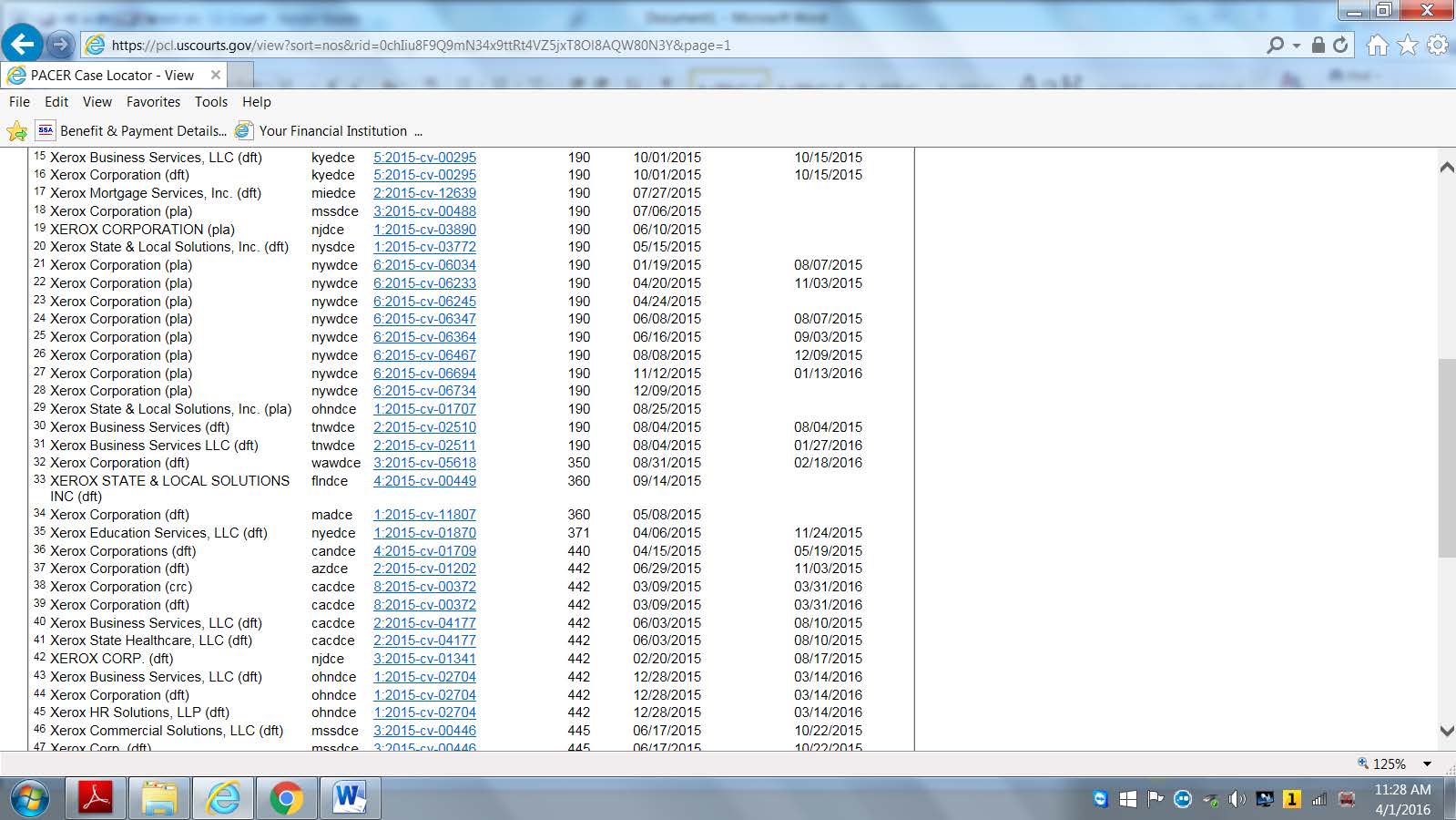Click the Get Windows 10 tray icon
The height and width of the screenshot is (820, 1456).
pos(1127,799)
